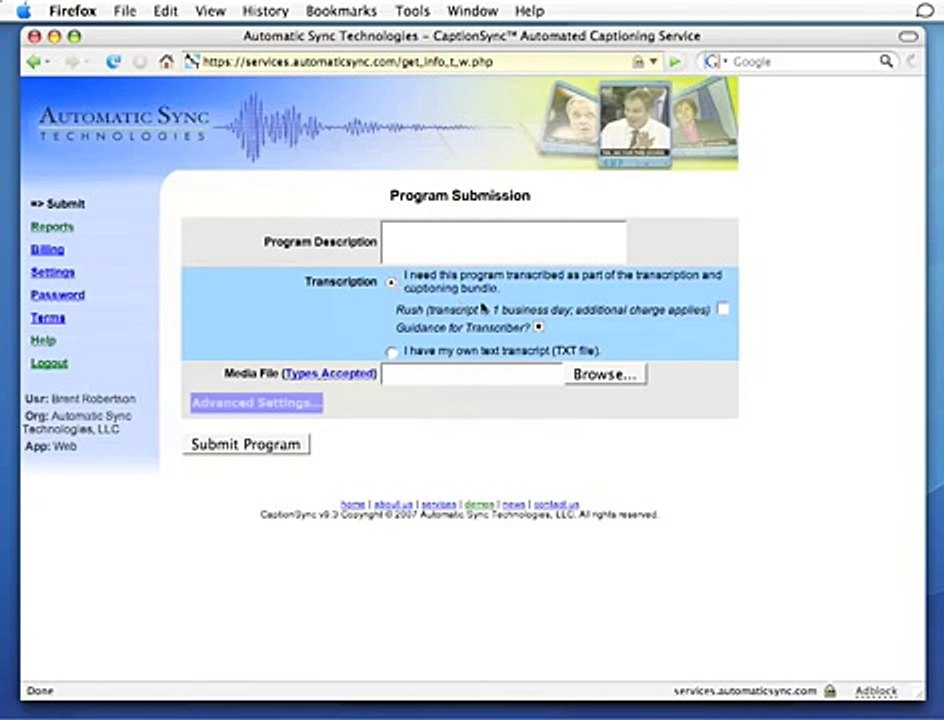
Task: Click 'services.automaticsync.com' in status bar
Action: pyautogui.click(x=745, y=691)
